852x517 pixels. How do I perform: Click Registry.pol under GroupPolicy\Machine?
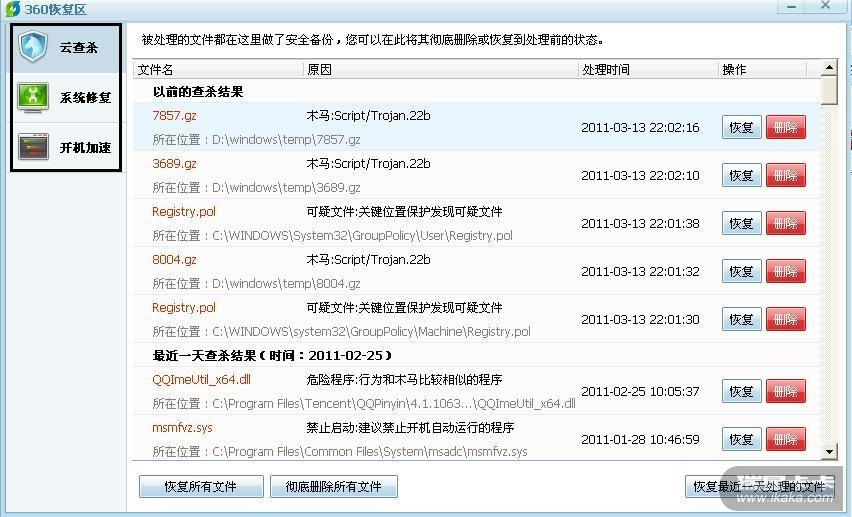(x=184, y=308)
